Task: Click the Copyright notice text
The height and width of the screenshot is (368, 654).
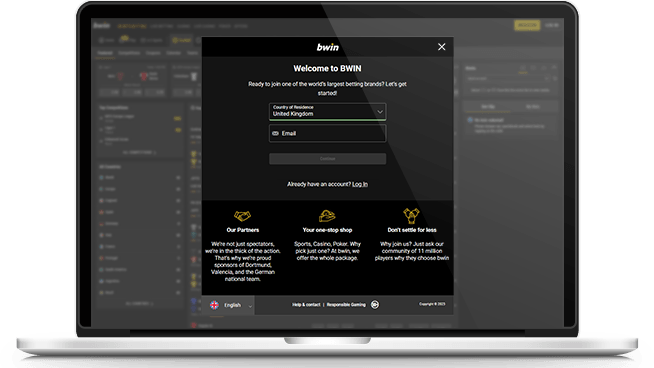Action: [432, 304]
